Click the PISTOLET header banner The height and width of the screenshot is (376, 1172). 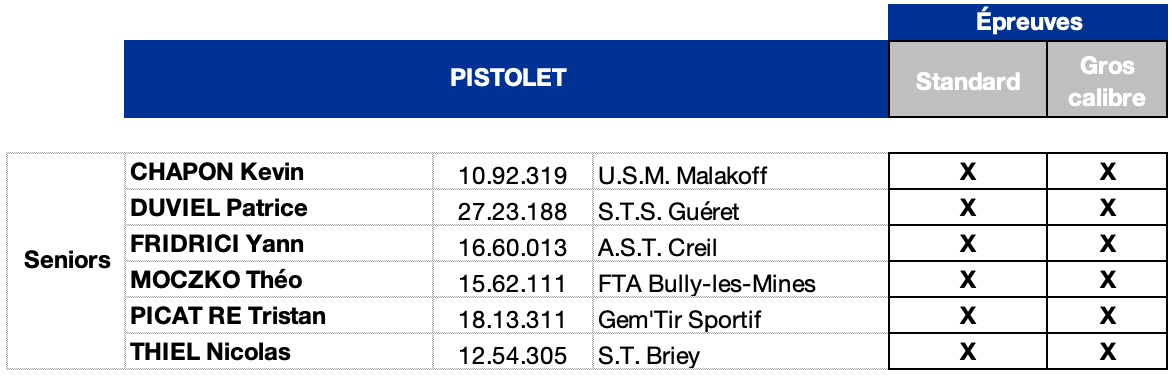tap(507, 78)
